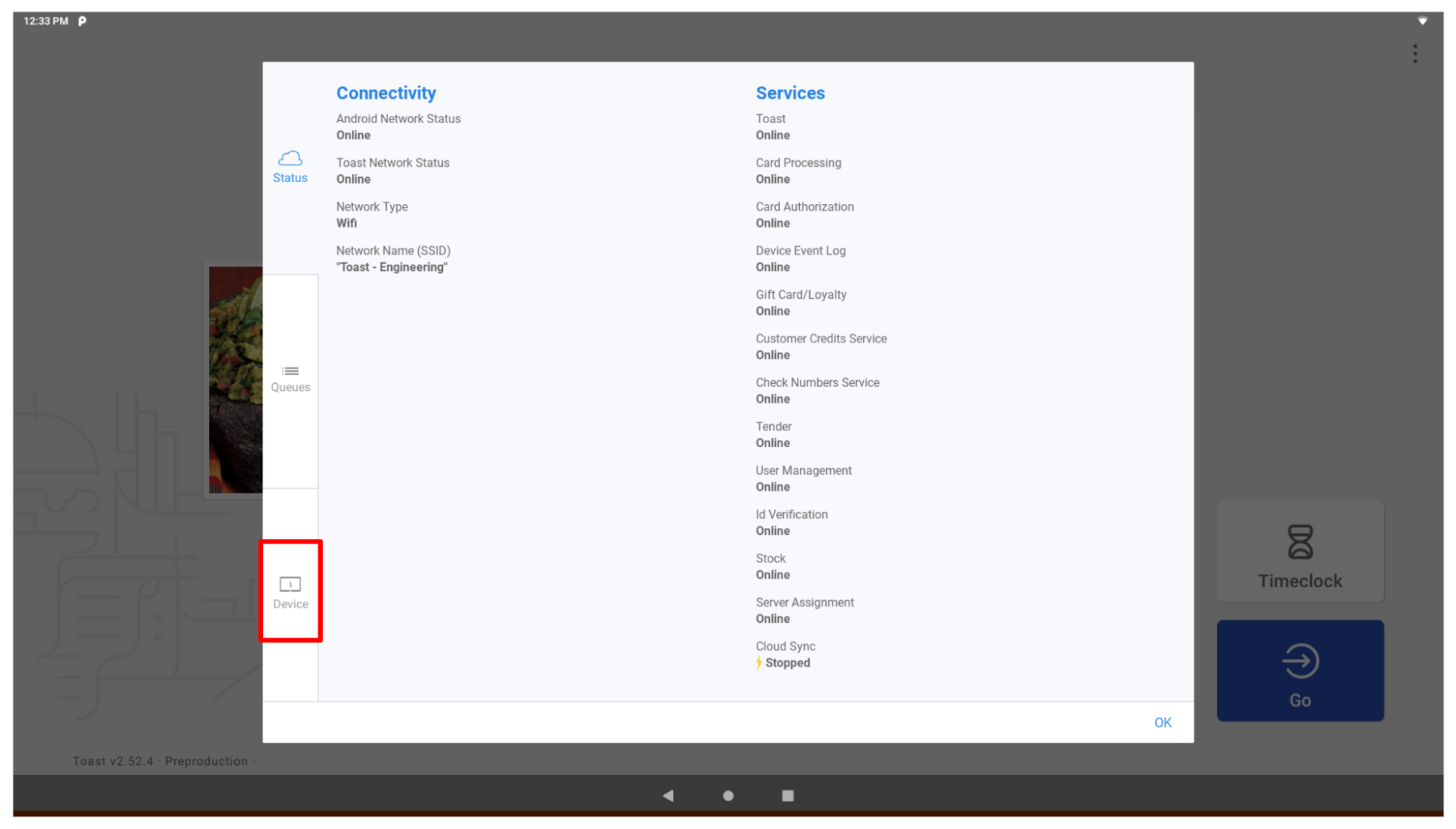Screen dimensions: 1456x829
Task: Open the Timeclock
Action: 1299,552
